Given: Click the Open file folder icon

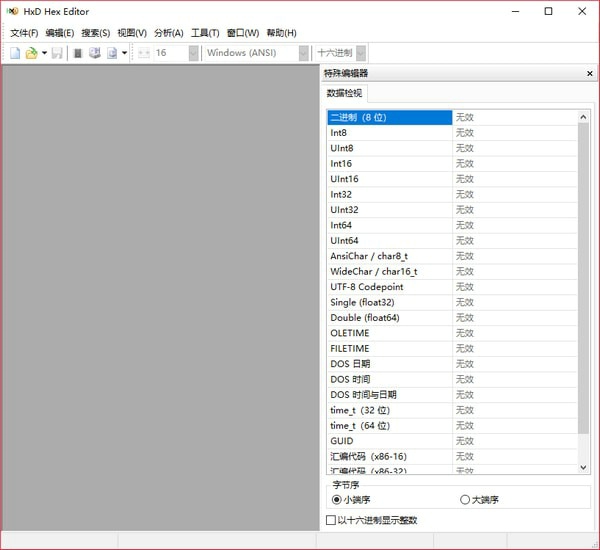Looking at the screenshot, I should pos(31,53).
